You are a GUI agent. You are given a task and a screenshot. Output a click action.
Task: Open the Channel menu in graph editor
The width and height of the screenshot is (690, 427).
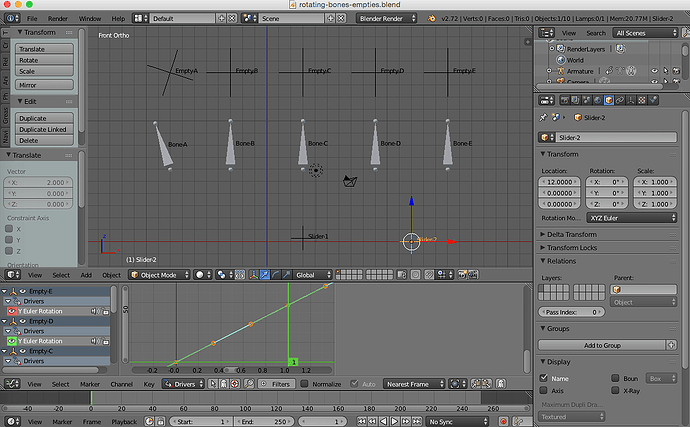coord(121,384)
